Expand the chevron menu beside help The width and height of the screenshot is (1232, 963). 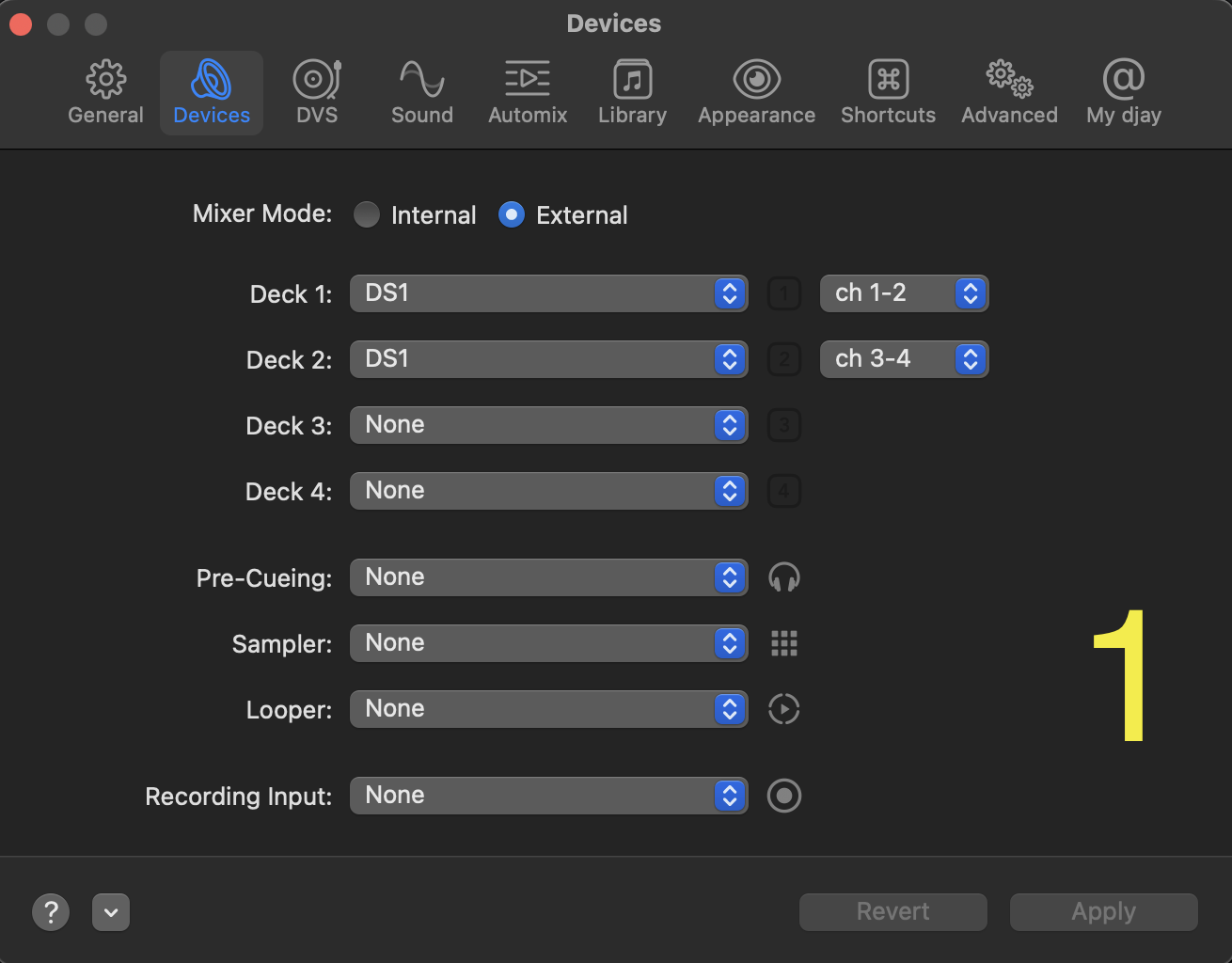pyautogui.click(x=111, y=912)
